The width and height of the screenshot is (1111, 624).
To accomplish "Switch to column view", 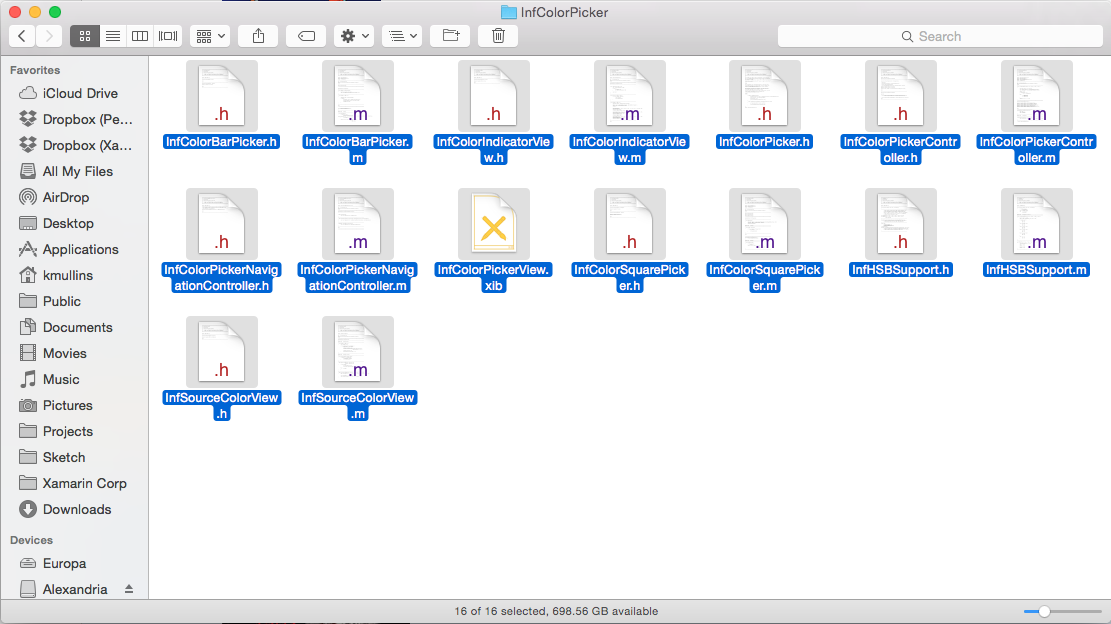I will click(139, 36).
